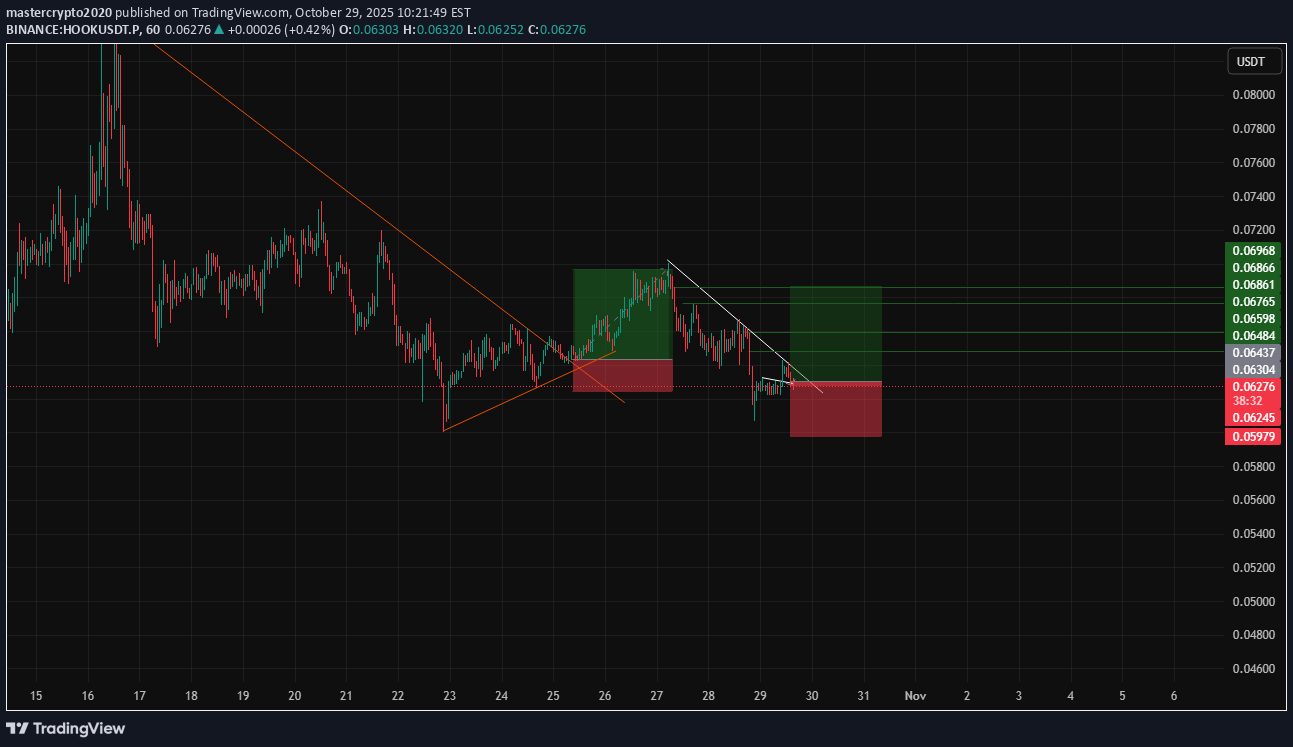
Task: Open the USDT currency selector
Action: pyautogui.click(x=1250, y=62)
